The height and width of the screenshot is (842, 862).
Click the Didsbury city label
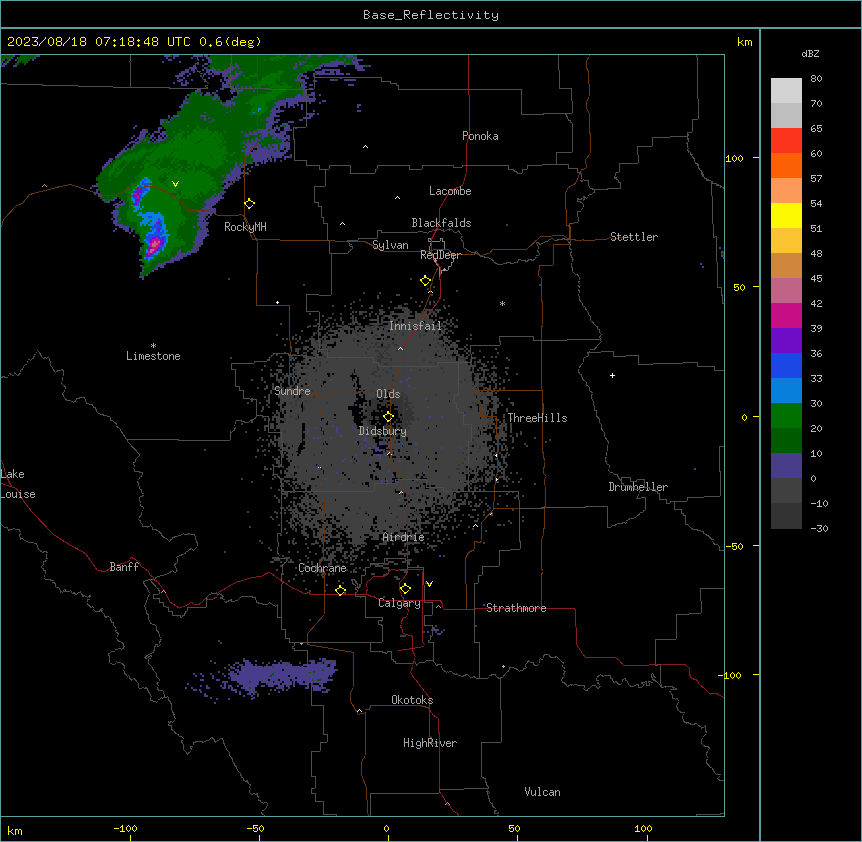coord(383,431)
